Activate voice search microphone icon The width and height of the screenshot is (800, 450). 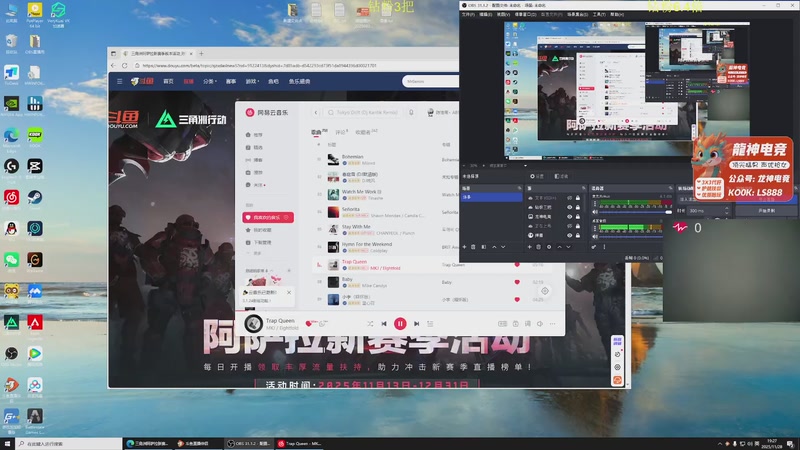coord(411,112)
